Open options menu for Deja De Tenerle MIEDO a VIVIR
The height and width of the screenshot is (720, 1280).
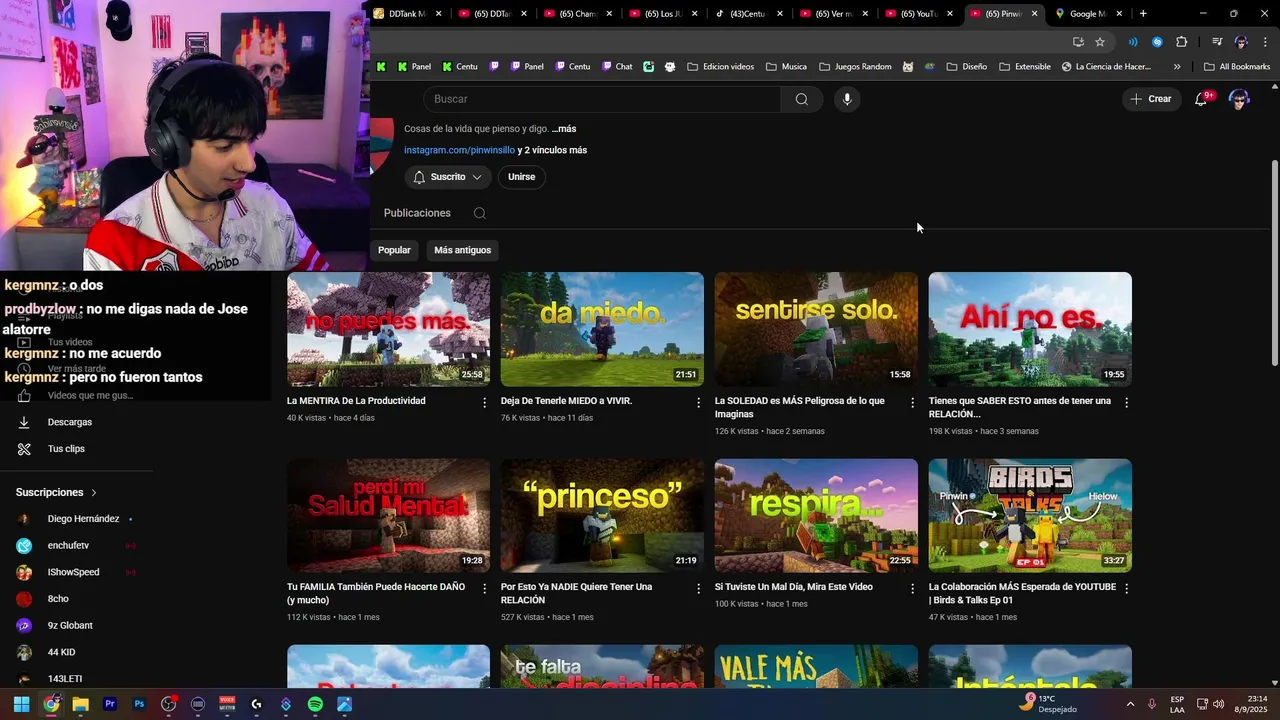699,403
